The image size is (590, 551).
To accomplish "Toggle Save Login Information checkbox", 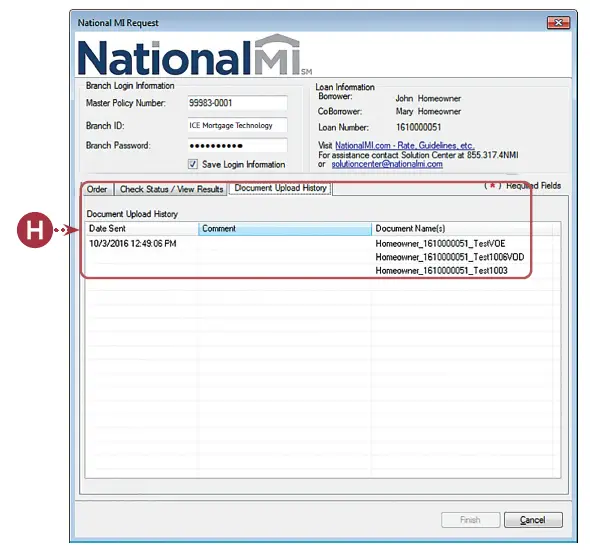I will pos(193,164).
